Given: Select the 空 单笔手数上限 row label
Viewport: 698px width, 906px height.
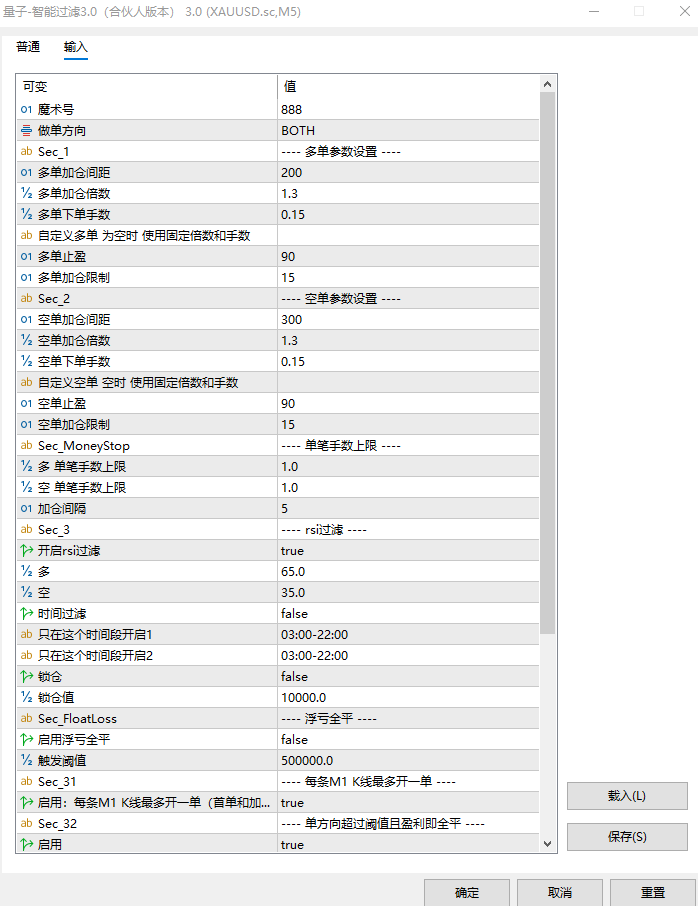Looking at the screenshot, I should tap(82, 487).
